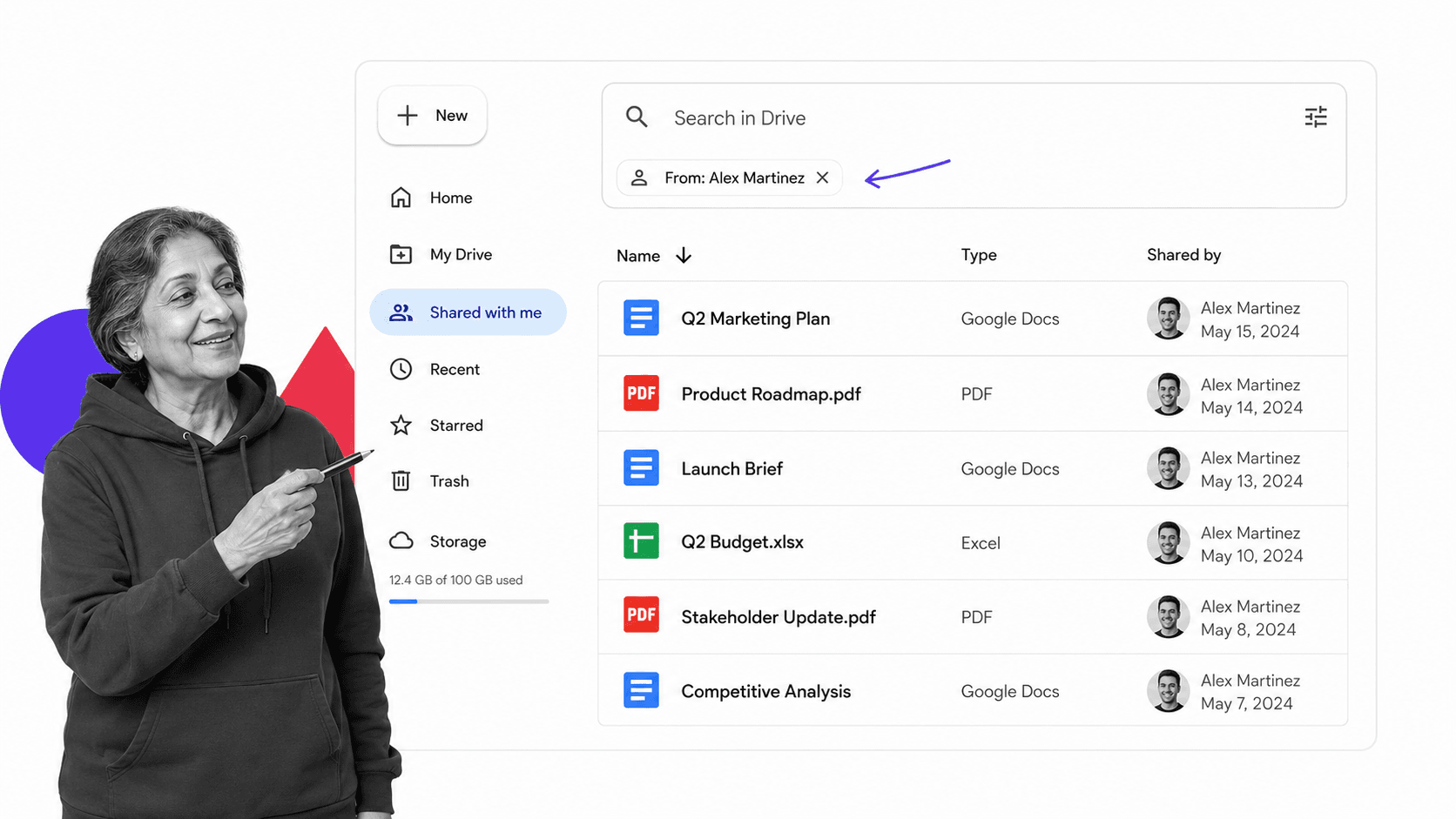Click the May 10, 2024 date
Viewport: 1456px width, 819px height.
click(1251, 556)
